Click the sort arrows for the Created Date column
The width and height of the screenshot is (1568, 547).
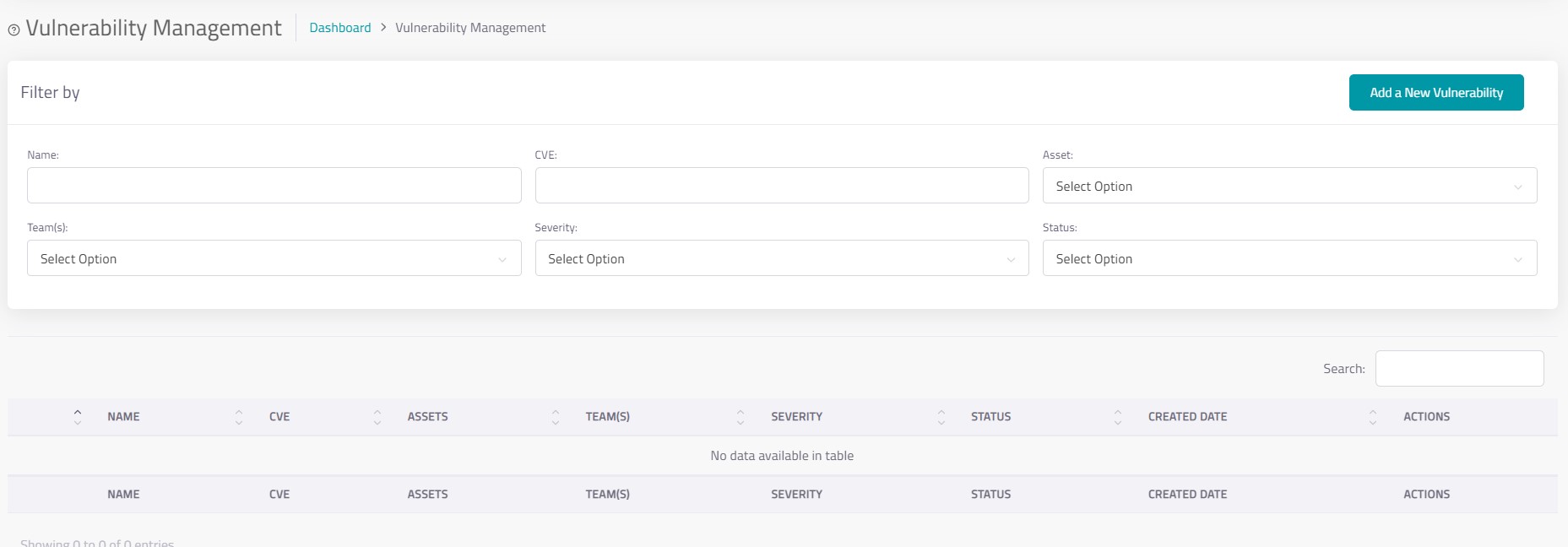tap(1373, 417)
